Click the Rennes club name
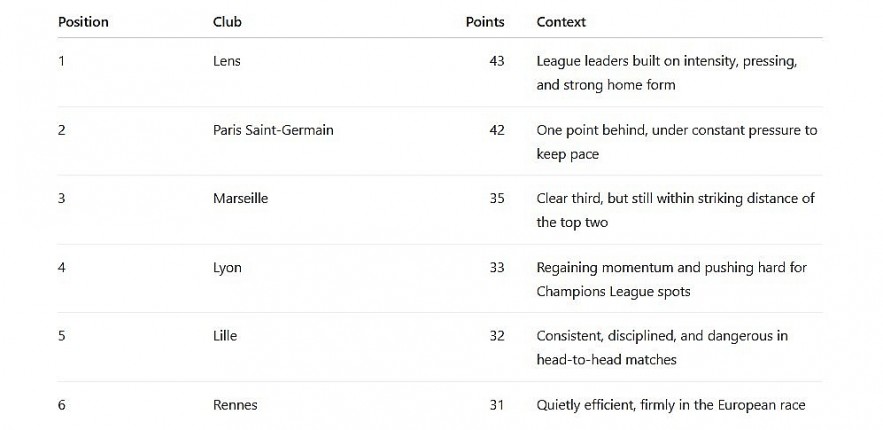 pyautogui.click(x=235, y=405)
